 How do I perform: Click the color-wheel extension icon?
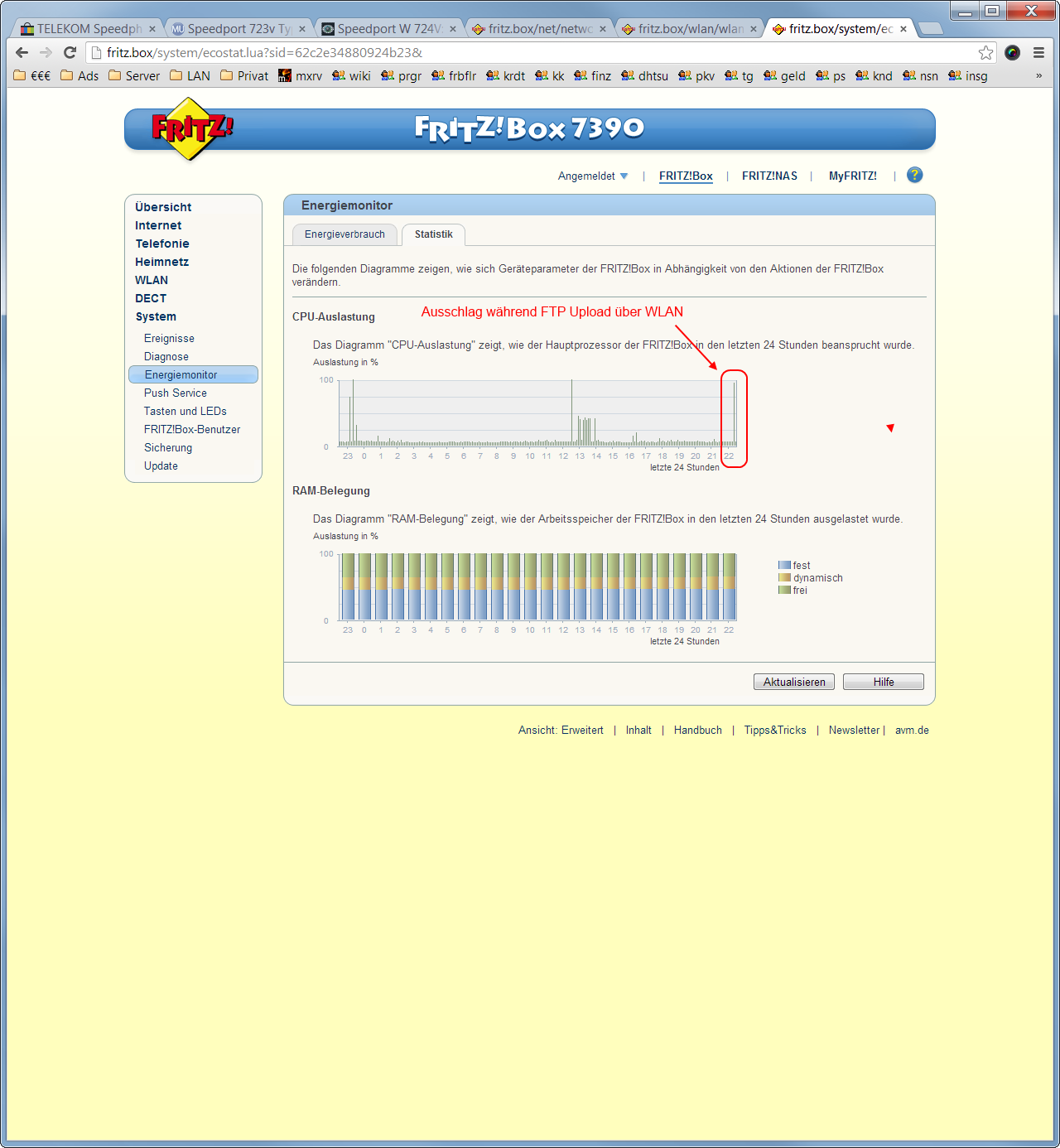click(1012, 52)
